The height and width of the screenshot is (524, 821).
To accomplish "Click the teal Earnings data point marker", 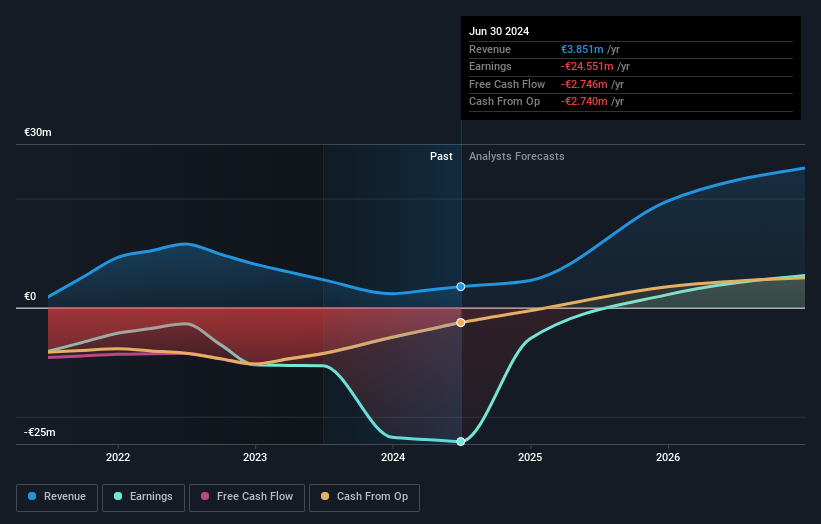I will tap(461, 441).
